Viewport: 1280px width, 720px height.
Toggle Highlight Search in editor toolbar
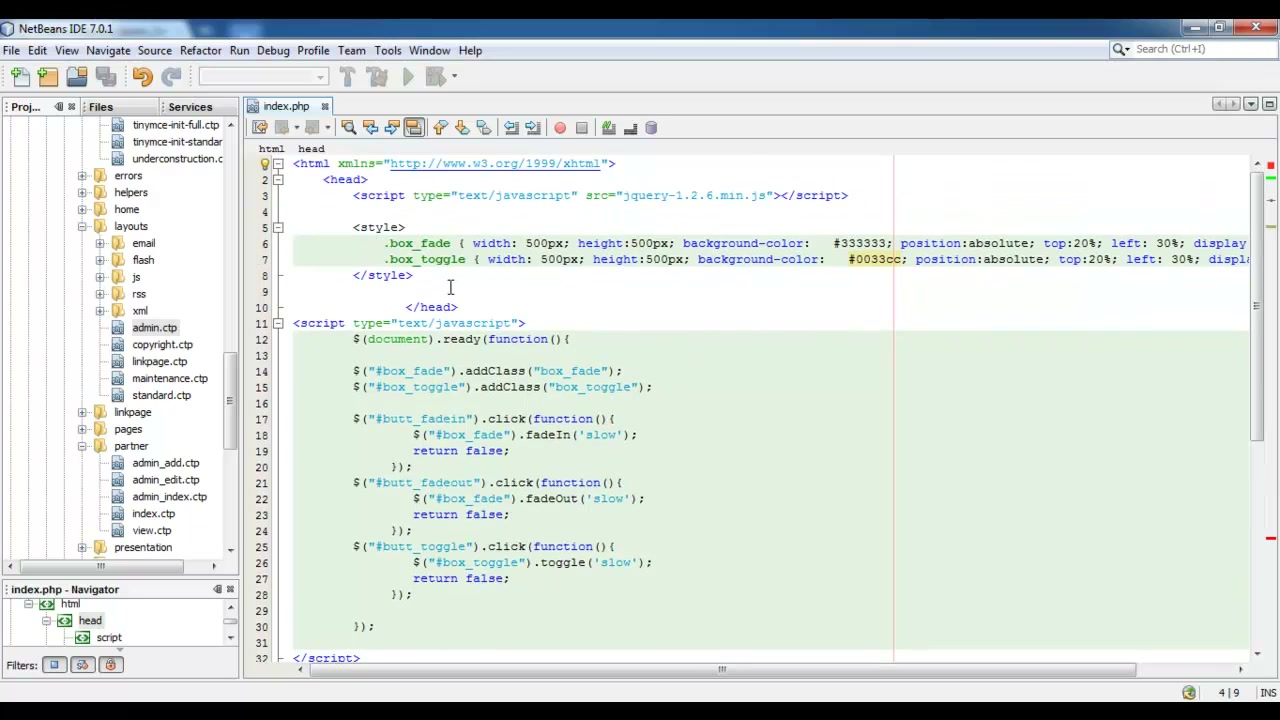414,127
